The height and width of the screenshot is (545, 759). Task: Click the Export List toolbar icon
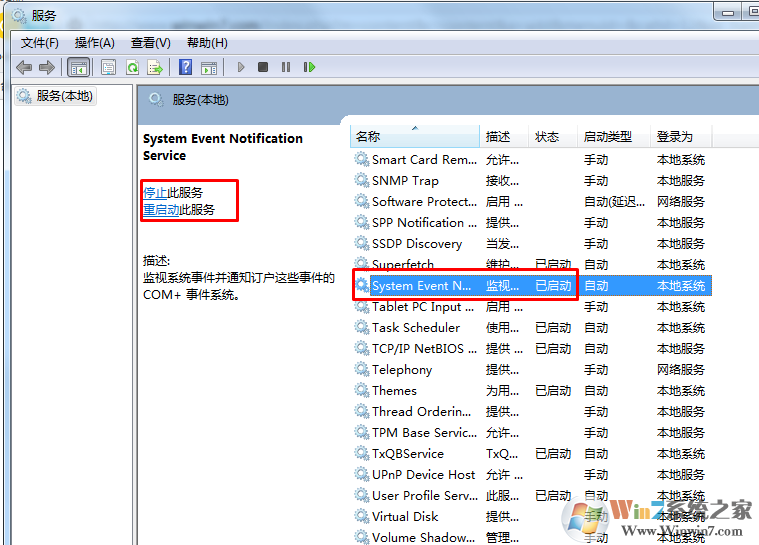coord(155,67)
